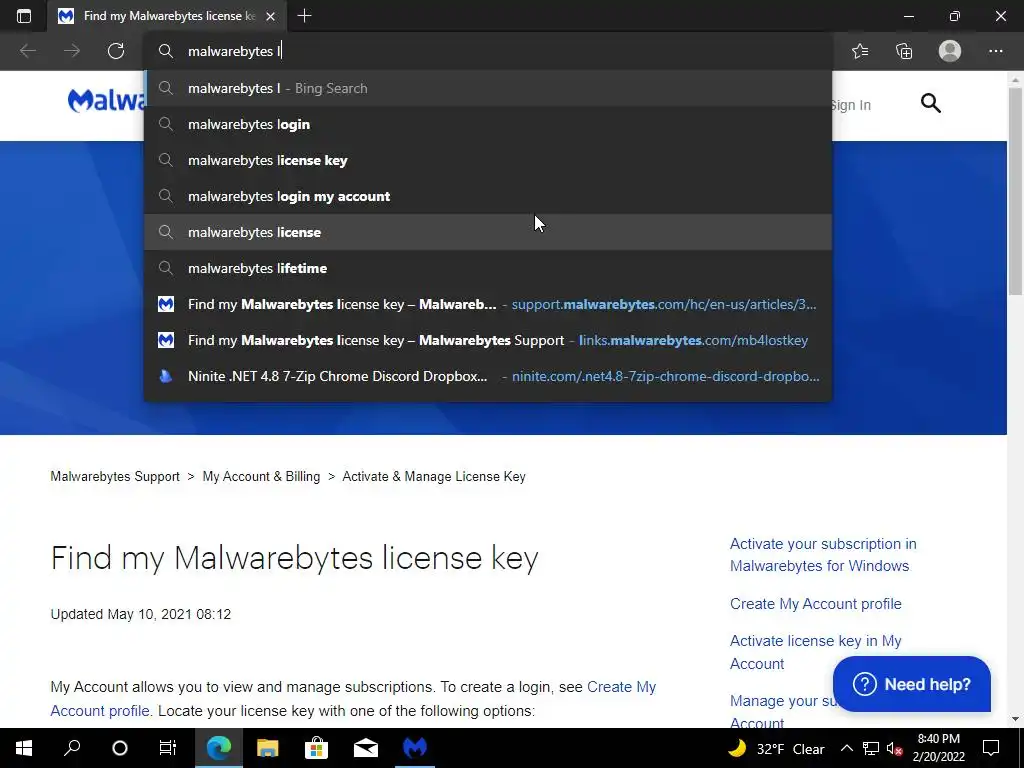Open the notification center icon
1024x768 pixels.
pos(991,748)
